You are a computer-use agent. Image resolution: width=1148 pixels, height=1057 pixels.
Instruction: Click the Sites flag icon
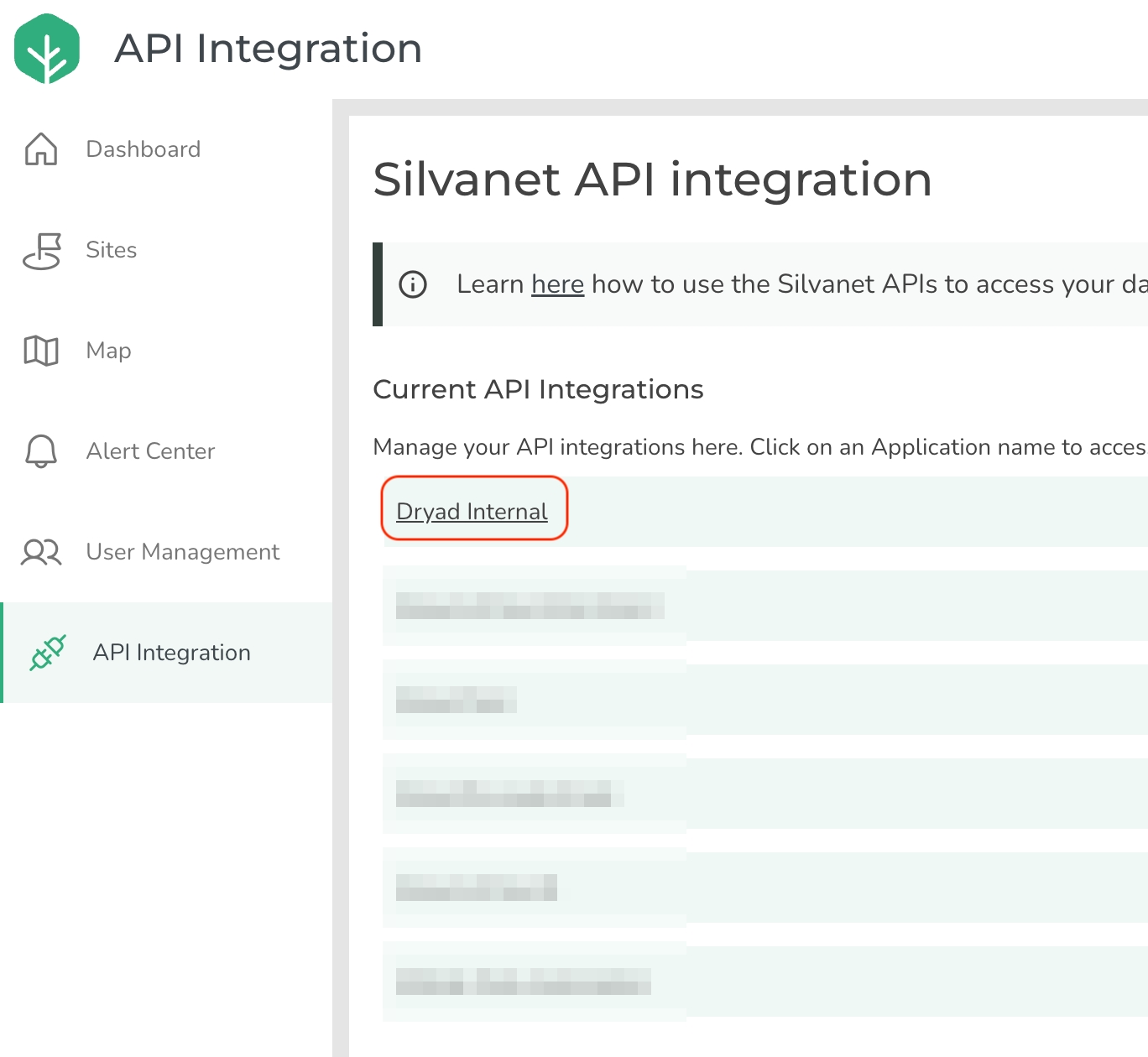[42, 251]
